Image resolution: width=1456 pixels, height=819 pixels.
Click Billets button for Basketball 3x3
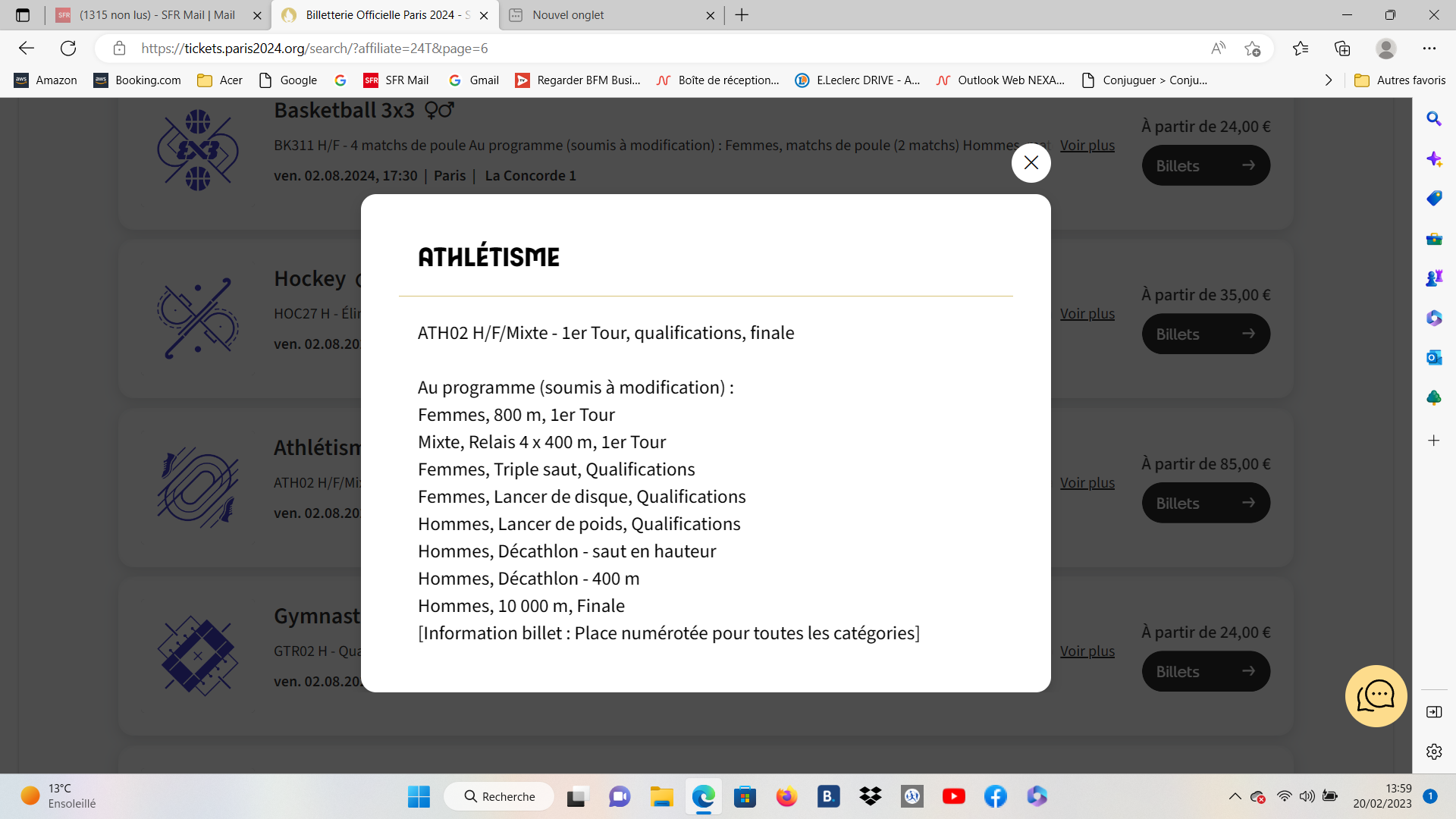(1205, 165)
